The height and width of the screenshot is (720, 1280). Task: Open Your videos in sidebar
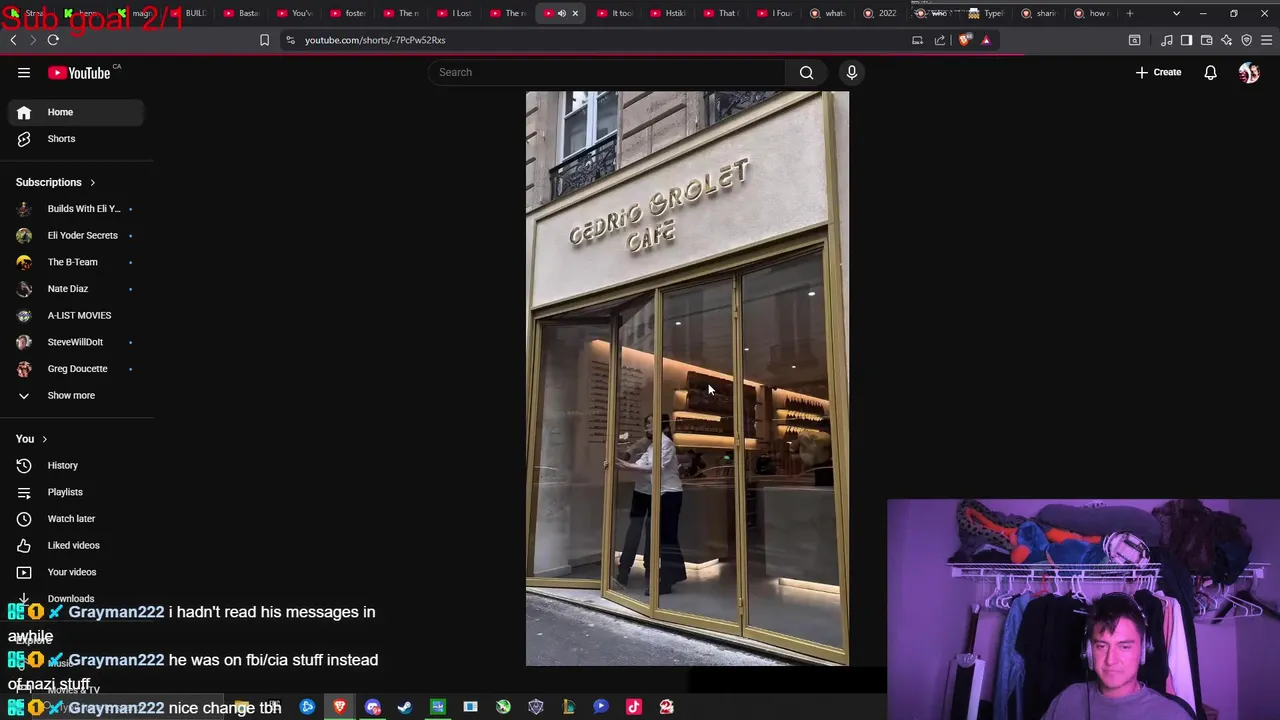pyautogui.click(x=76, y=572)
